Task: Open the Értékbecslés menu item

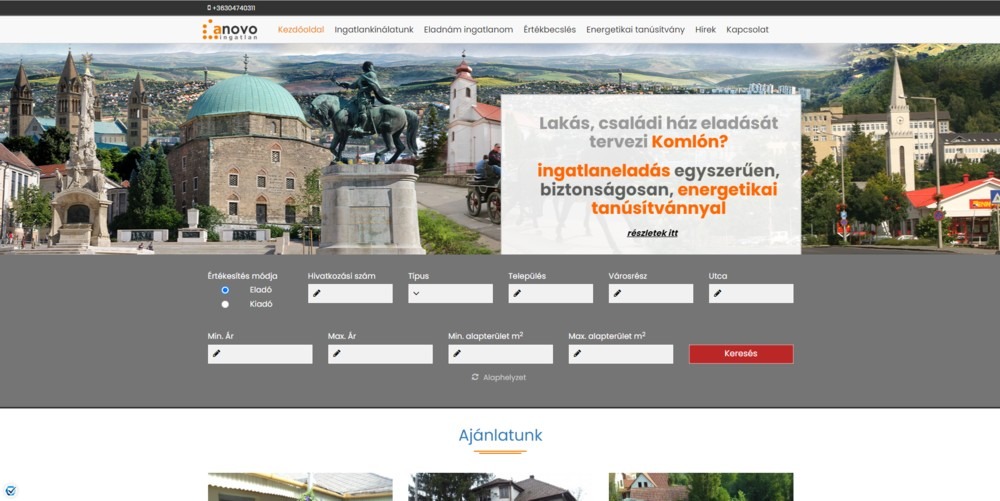Action: coord(549,30)
